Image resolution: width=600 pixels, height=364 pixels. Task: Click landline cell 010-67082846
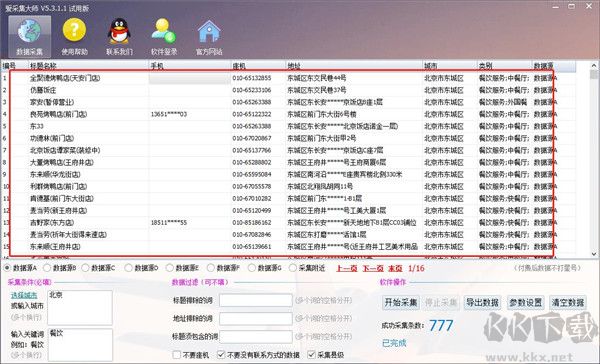coord(252,235)
